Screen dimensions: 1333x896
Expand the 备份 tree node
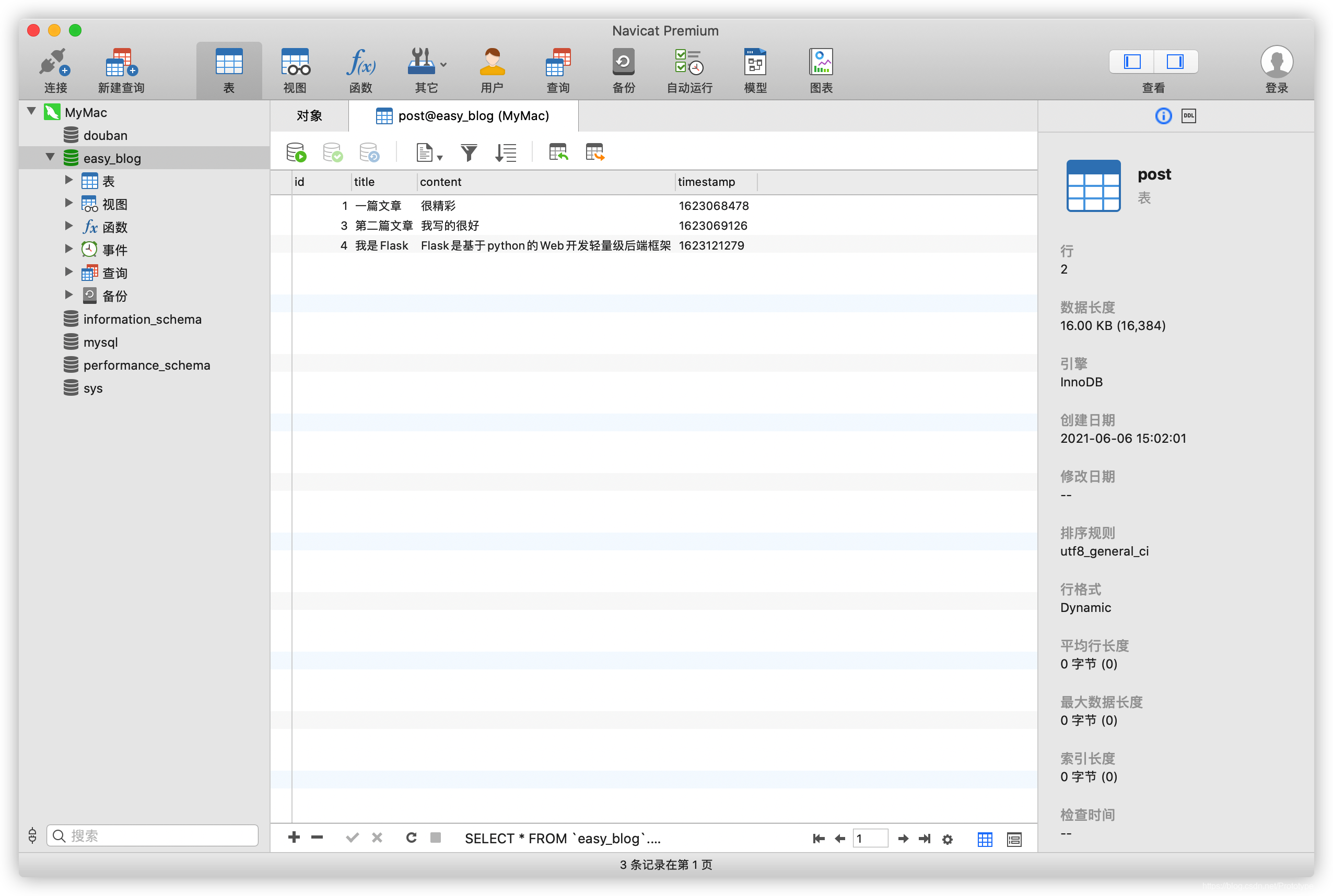68,294
